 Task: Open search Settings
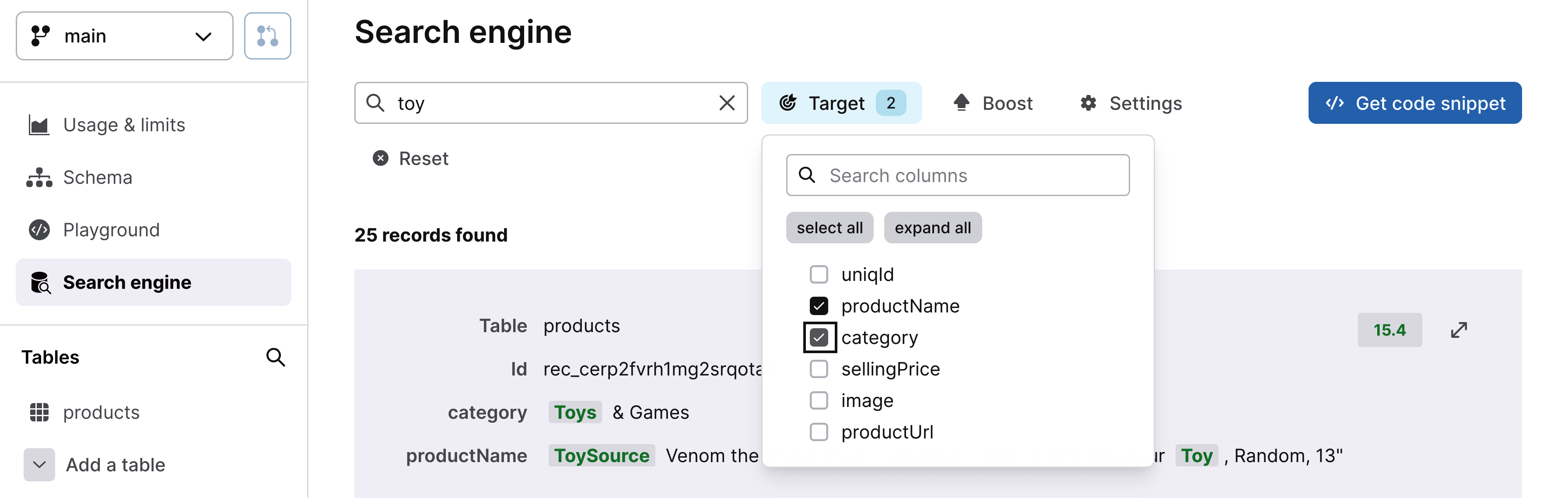click(1131, 103)
